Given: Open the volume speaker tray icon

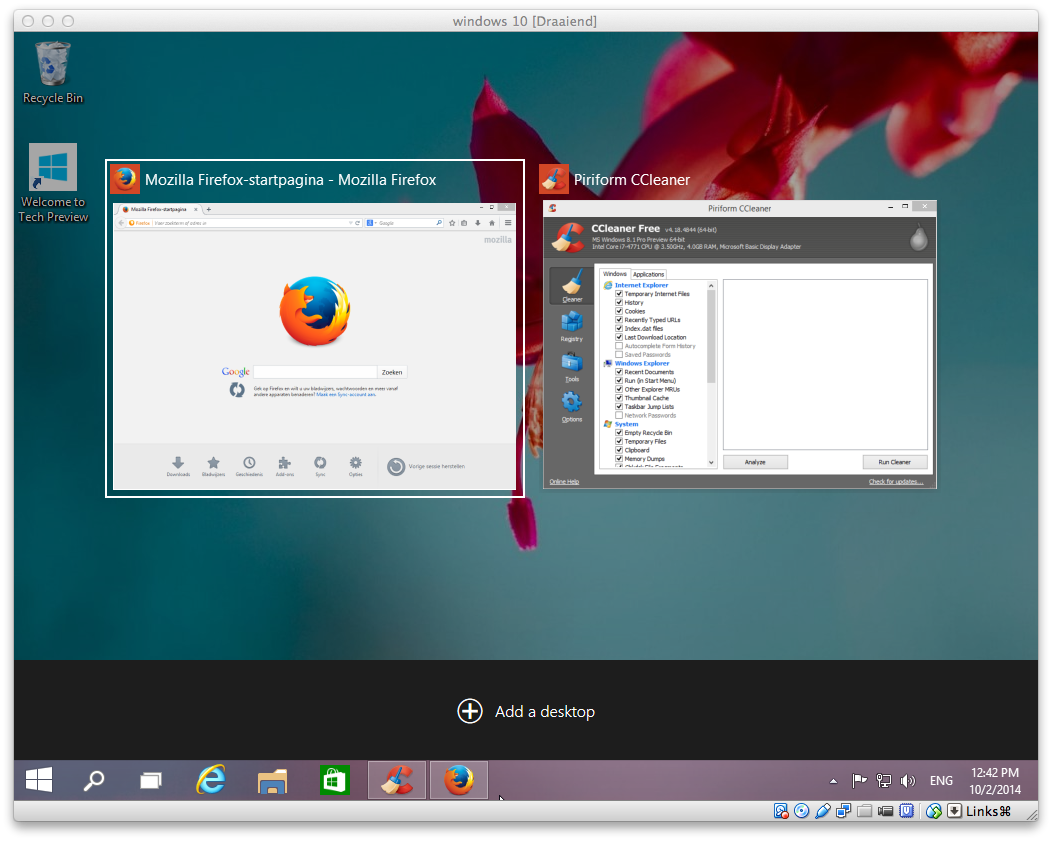Looking at the screenshot, I should pyautogui.click(x=908, y=781).
